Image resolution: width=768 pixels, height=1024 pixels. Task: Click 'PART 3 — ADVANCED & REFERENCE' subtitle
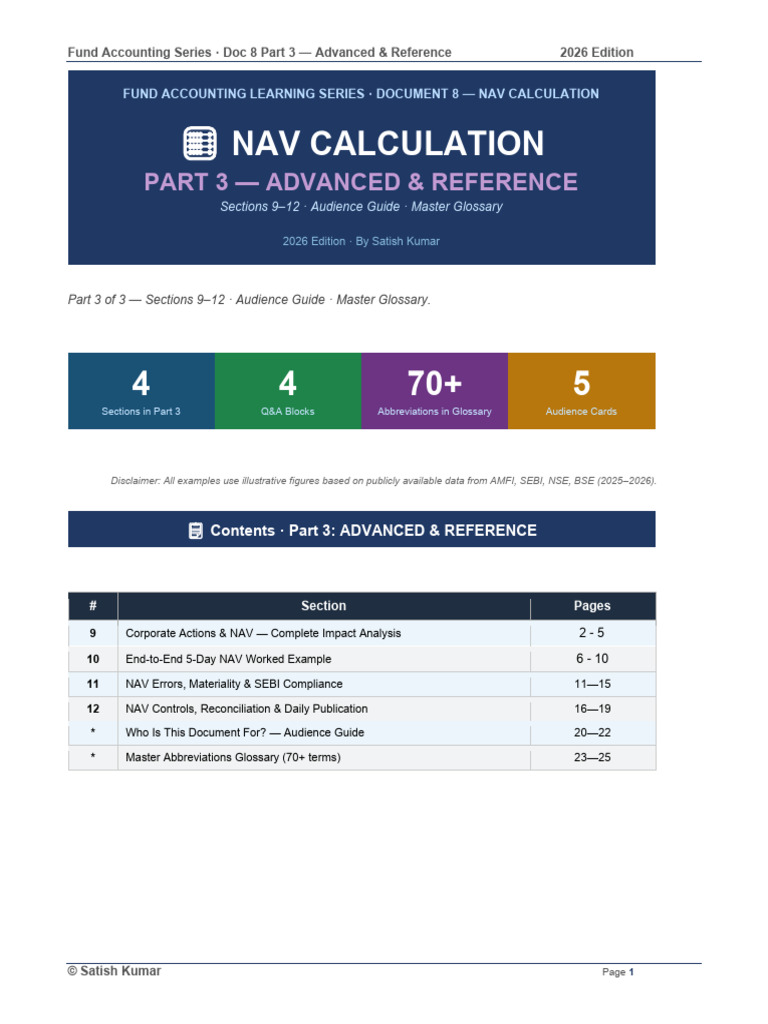pos(361,182)
